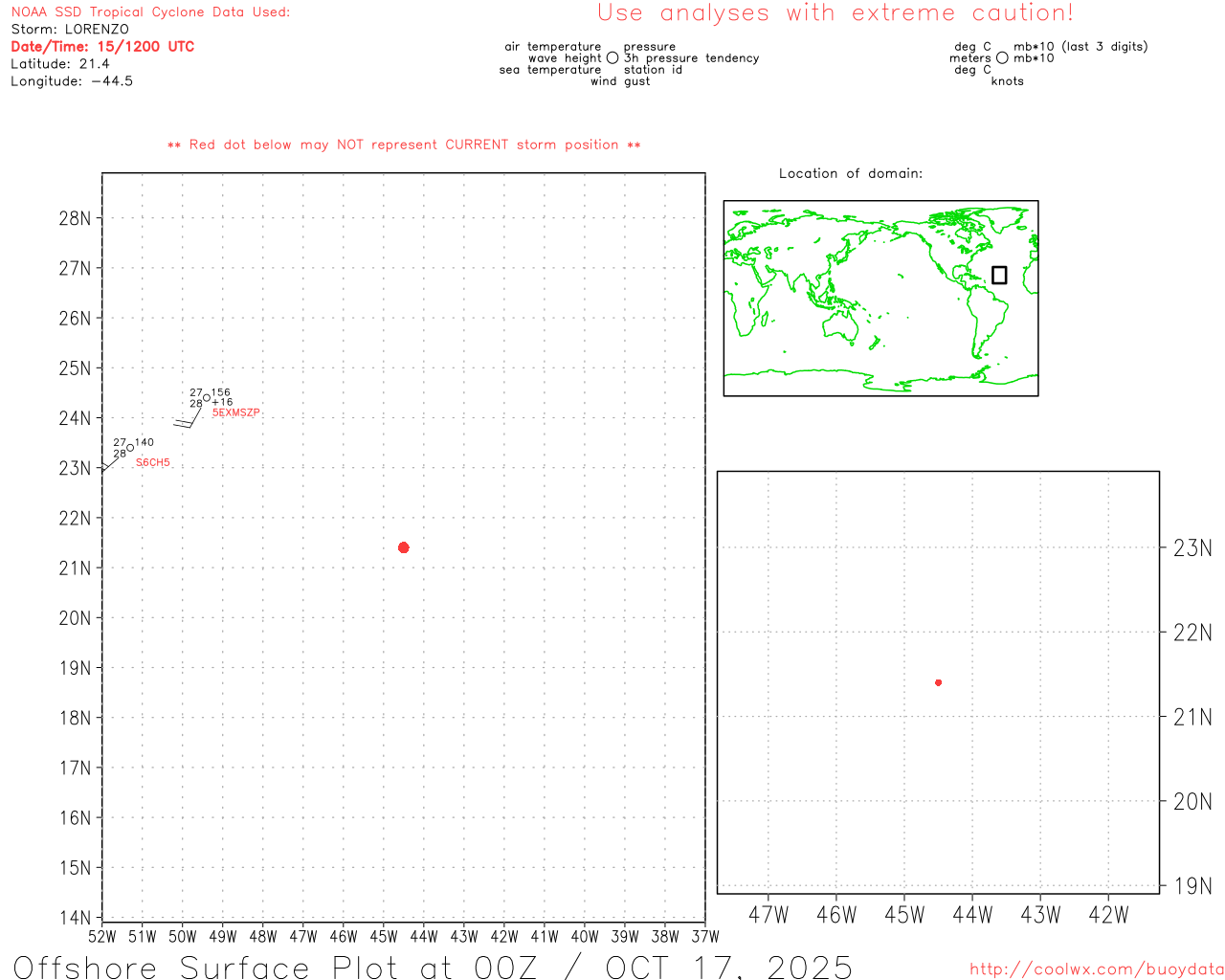Screen dimensions: 1225x980
Task: Click the 'Location of domain:' label
Action: coord(851,174)
